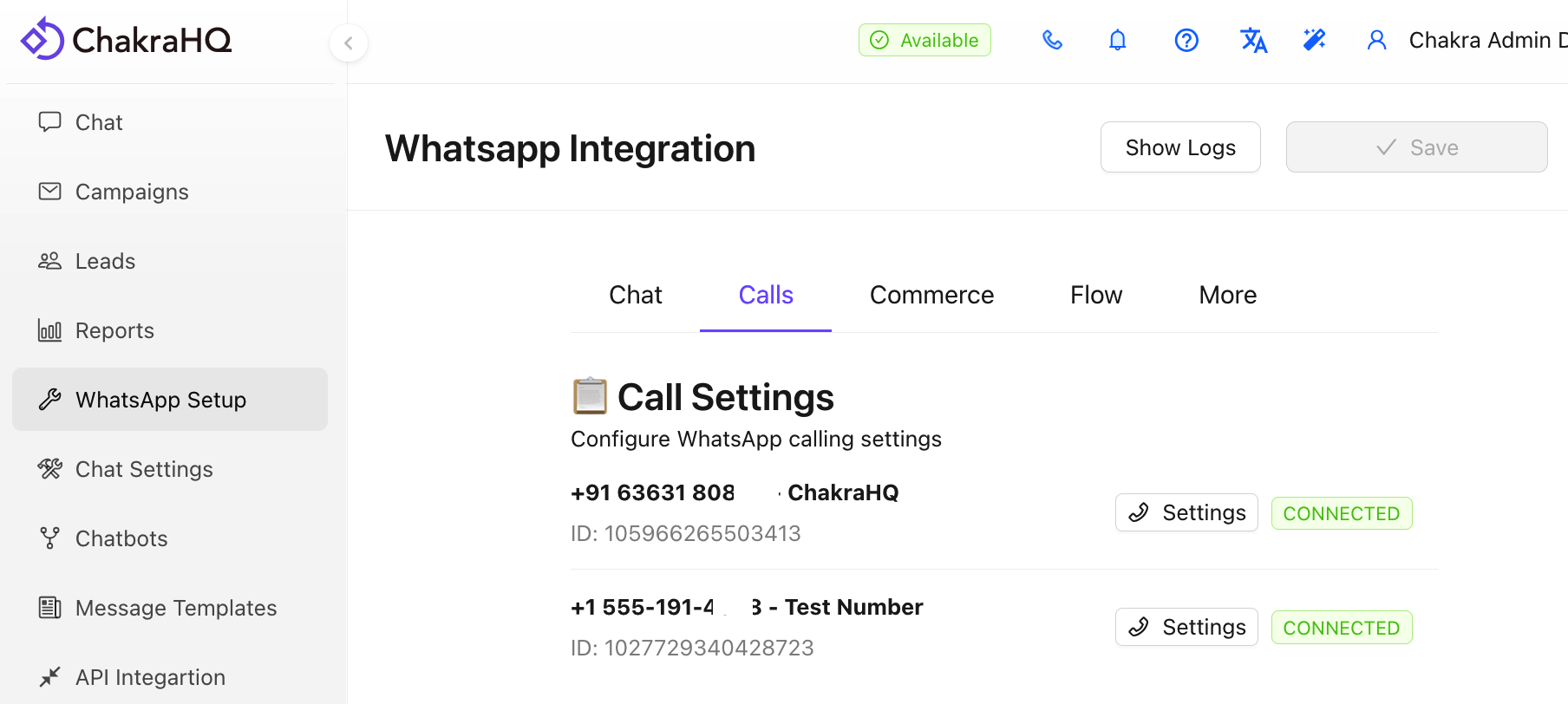Viewport: 1568px width, 704px height.
Task: Go to Chatbots in sidebar
Action: (170, 538)
